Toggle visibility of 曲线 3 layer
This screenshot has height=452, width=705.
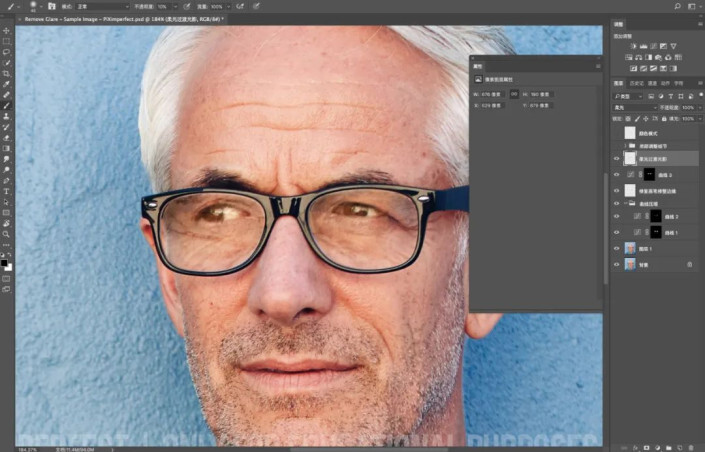tap(616, 174)
